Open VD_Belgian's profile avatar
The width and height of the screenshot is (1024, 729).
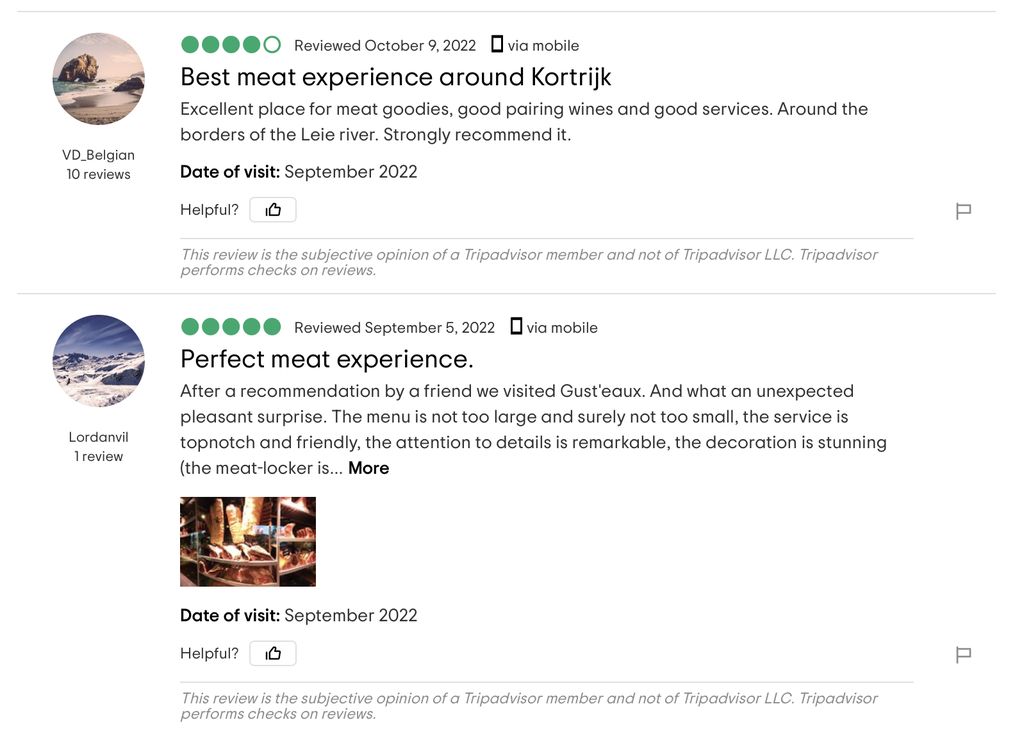(x=99, y=79)
